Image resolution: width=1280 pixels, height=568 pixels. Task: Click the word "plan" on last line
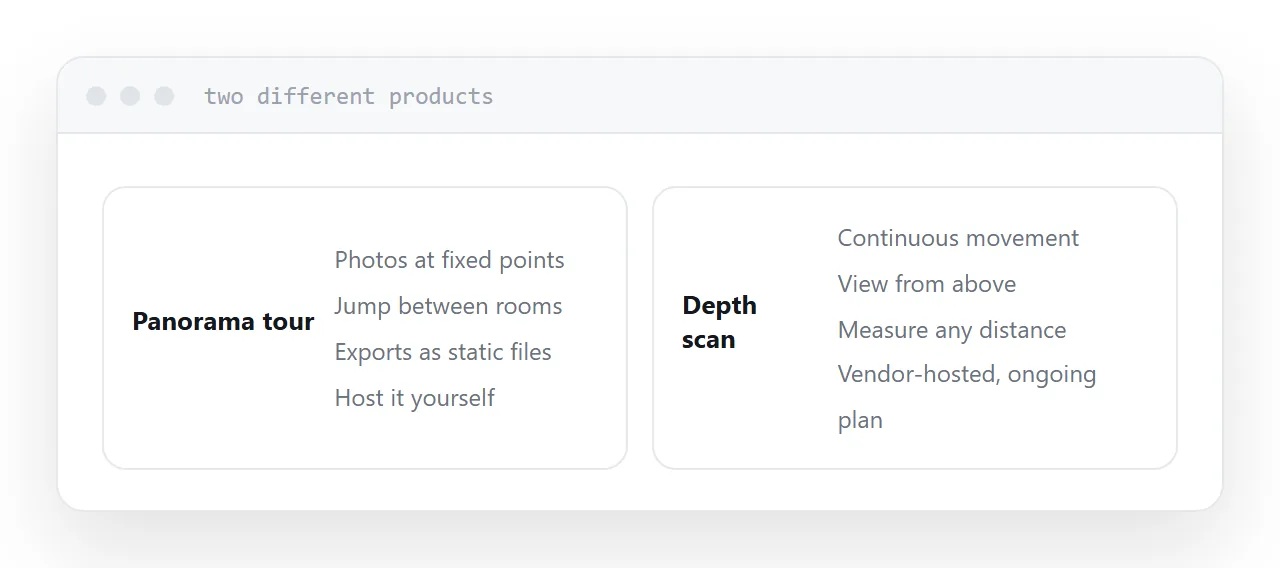tap(860, 421)
